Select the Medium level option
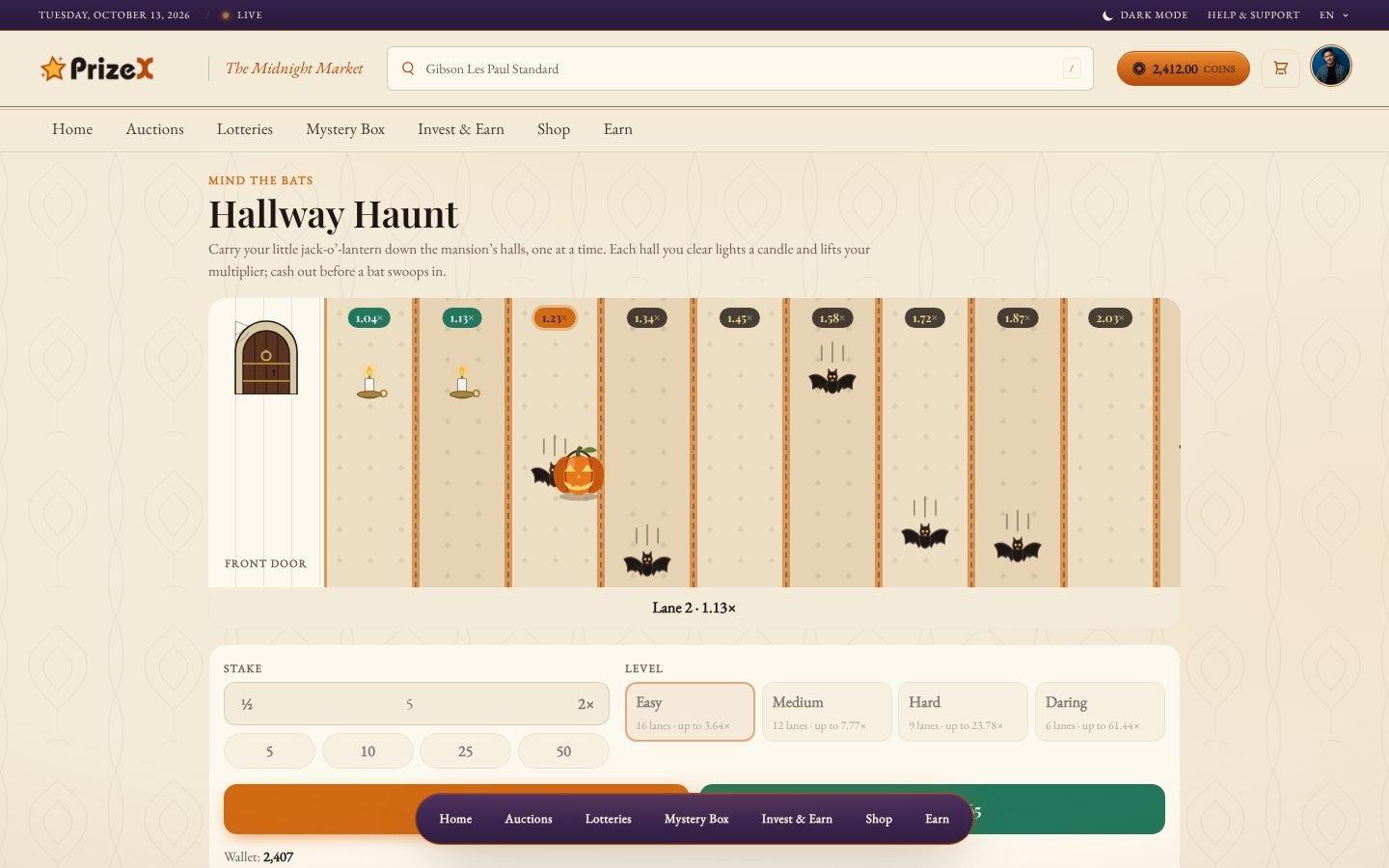This screenshot has width=1389, height=868. (x=827, y=712)
